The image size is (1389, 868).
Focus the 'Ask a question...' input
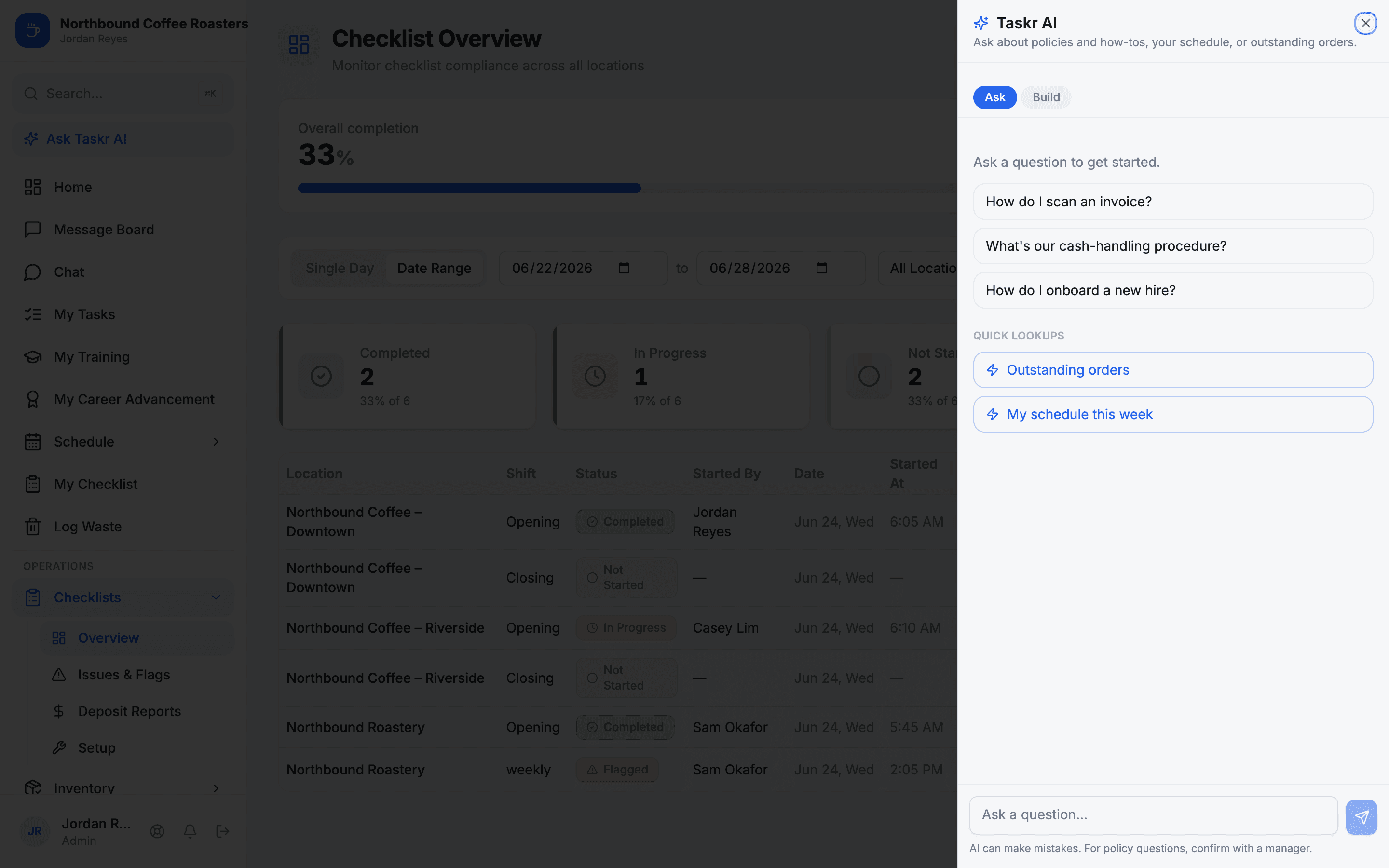[1153, 815]
